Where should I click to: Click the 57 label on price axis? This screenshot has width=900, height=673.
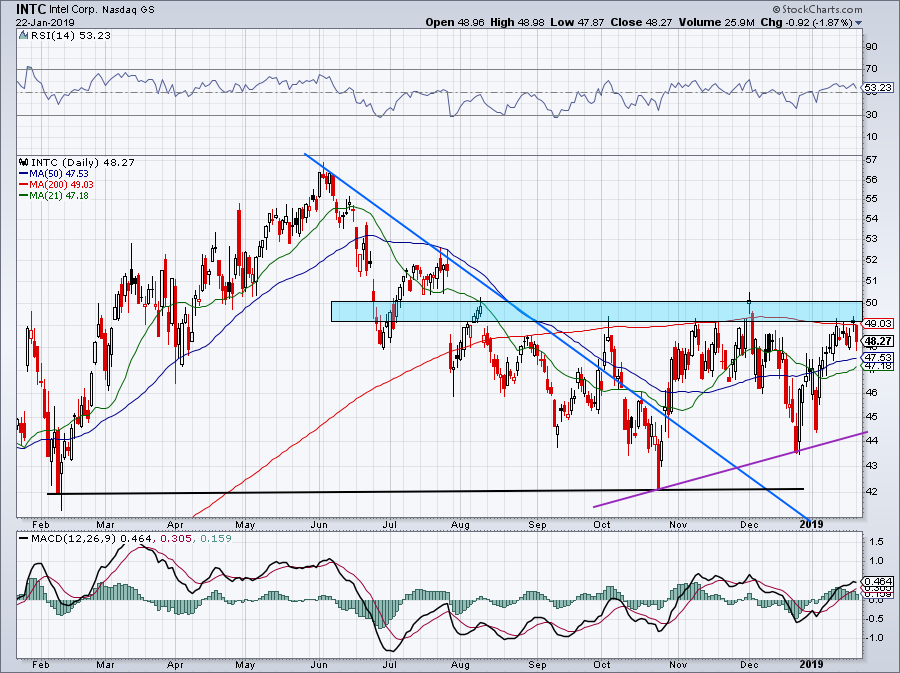coord(871,159)
